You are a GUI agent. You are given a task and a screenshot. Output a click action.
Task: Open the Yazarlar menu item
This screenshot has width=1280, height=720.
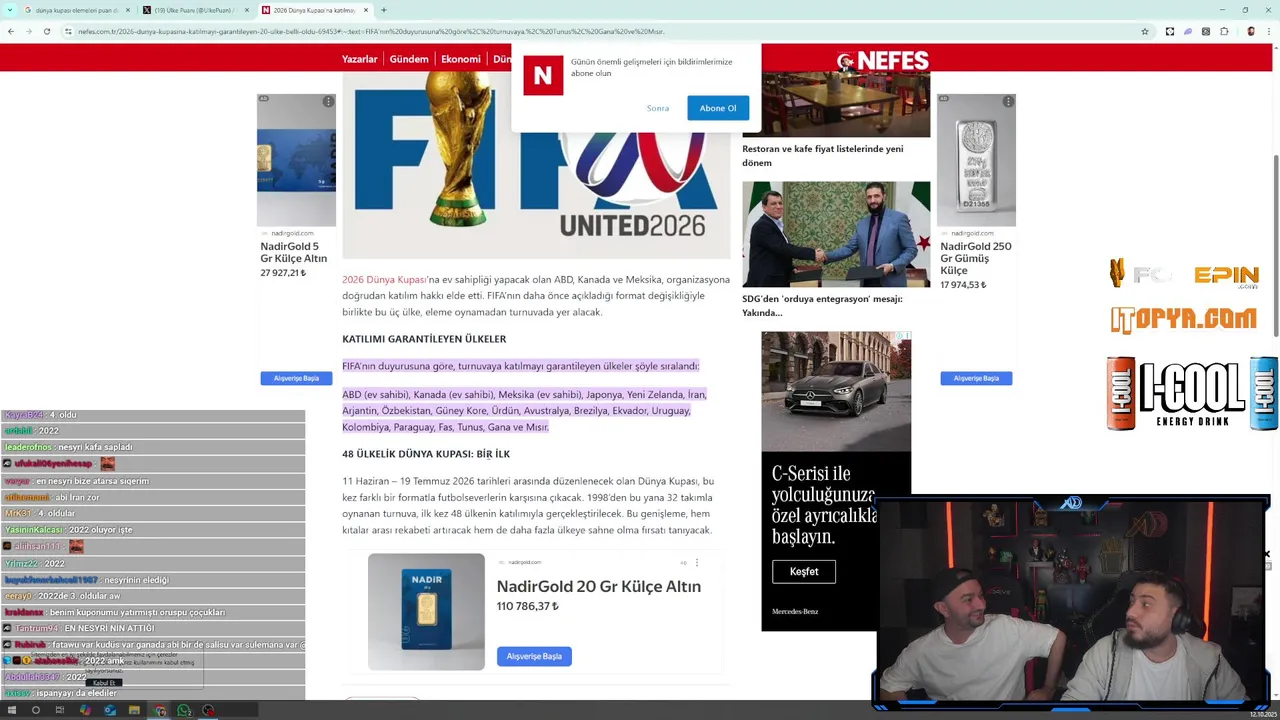coord(360,59)
